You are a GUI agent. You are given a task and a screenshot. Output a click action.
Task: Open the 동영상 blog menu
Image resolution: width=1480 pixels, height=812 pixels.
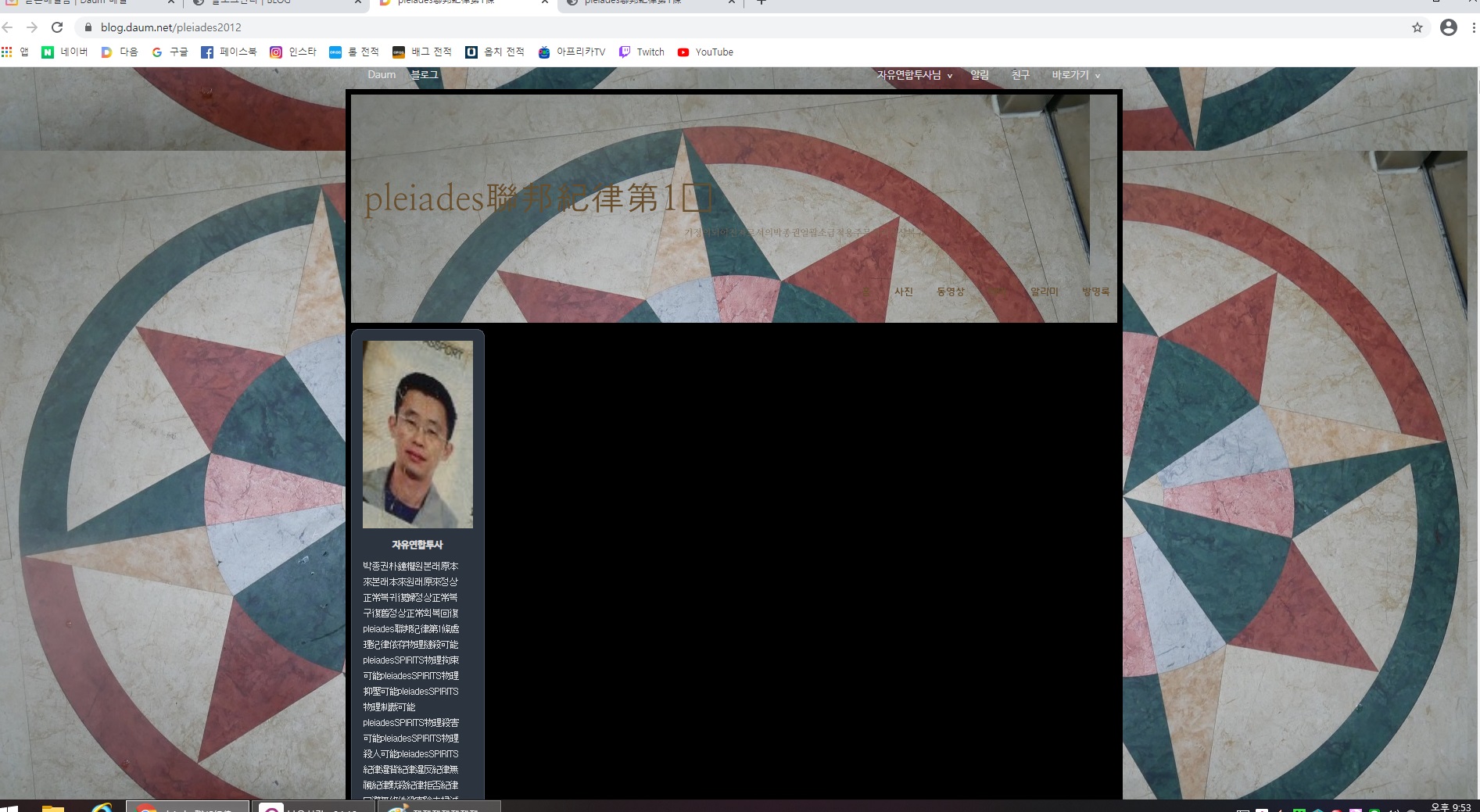click(x=951, y=292)
